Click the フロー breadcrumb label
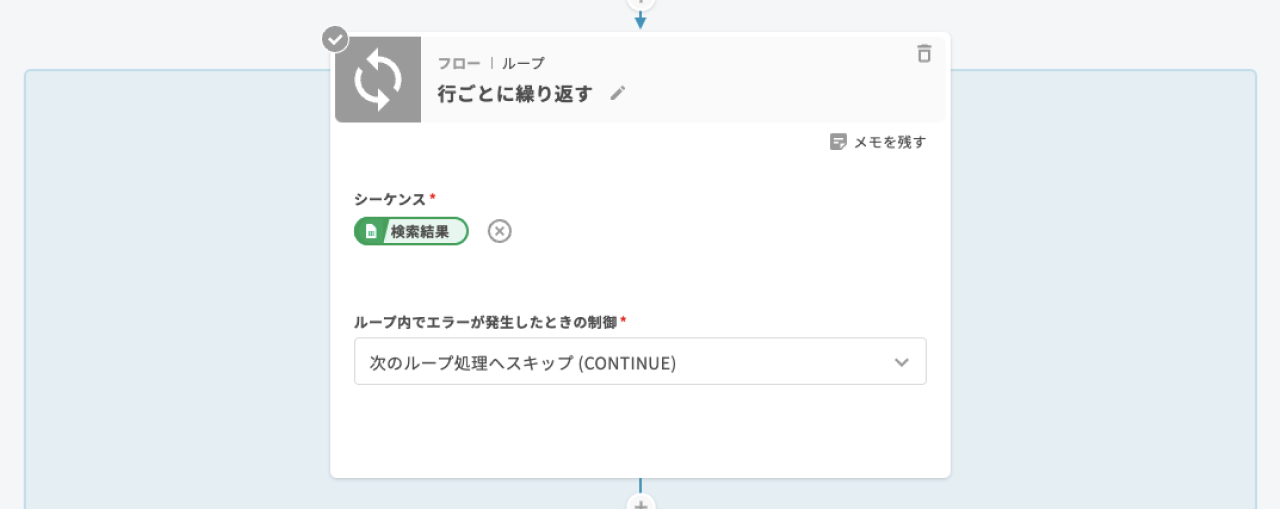The image size is (1280, 509). (x=458, y=63)
